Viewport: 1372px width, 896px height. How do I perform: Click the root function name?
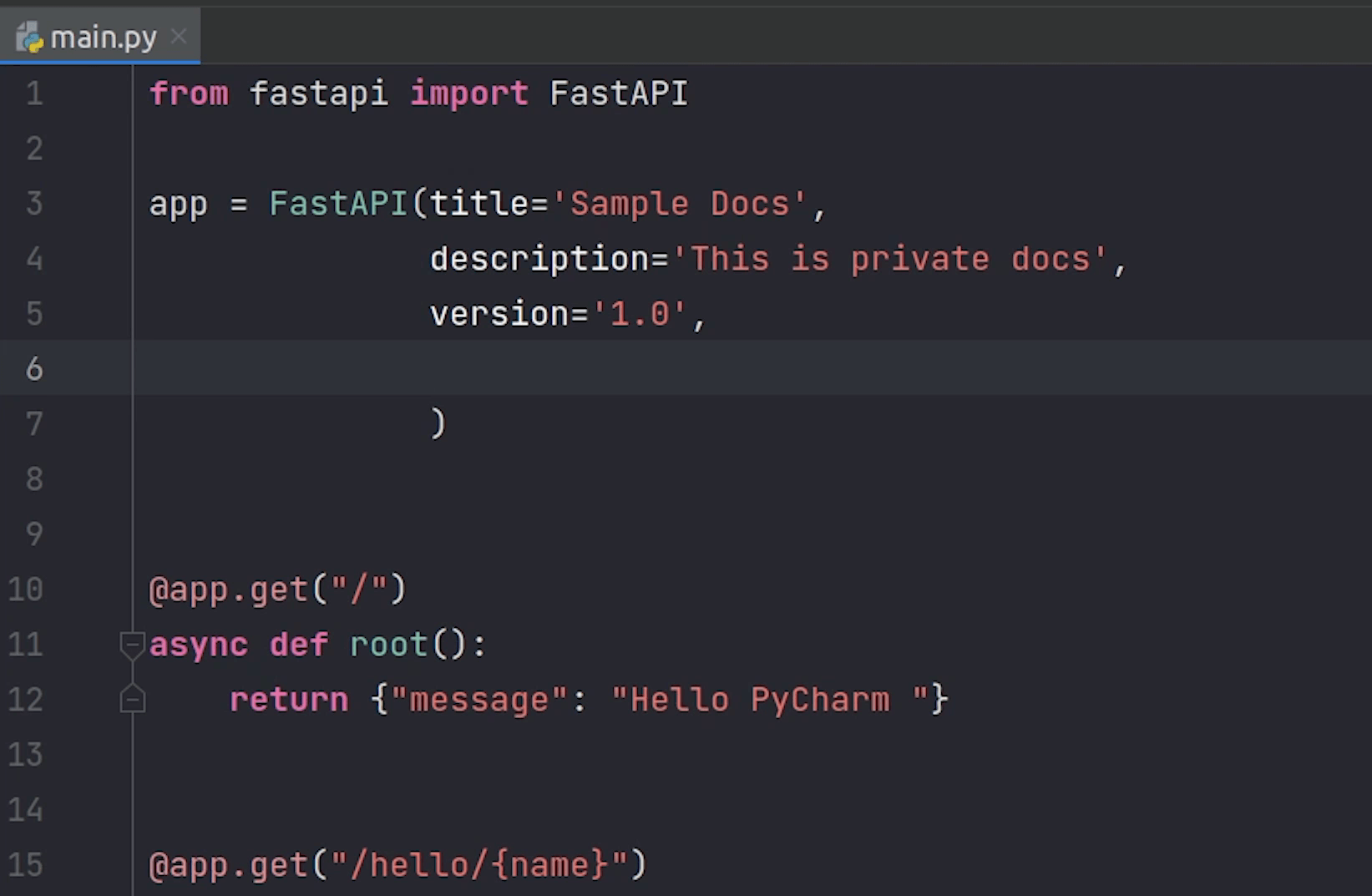click(387, 645)
